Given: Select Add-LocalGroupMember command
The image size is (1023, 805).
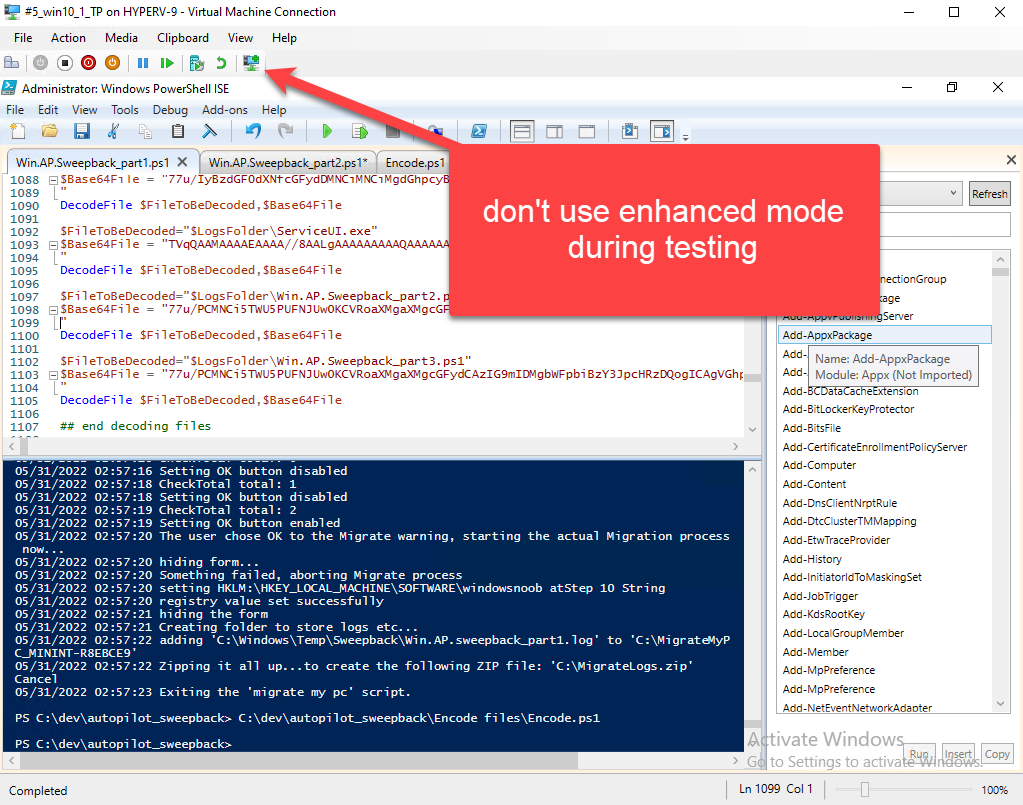Looking at the screenshot, I should pos(843,633).
